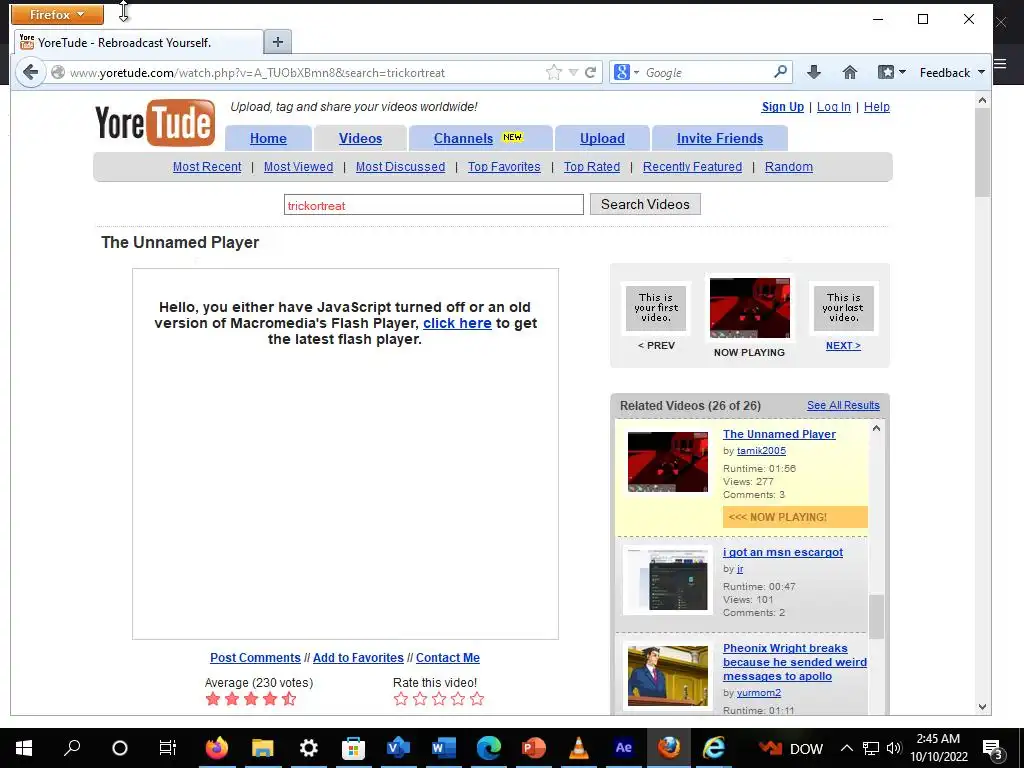Select the YoreTude browser tab
Screen dimensions: 1024x768
click(x=137, y=42)
